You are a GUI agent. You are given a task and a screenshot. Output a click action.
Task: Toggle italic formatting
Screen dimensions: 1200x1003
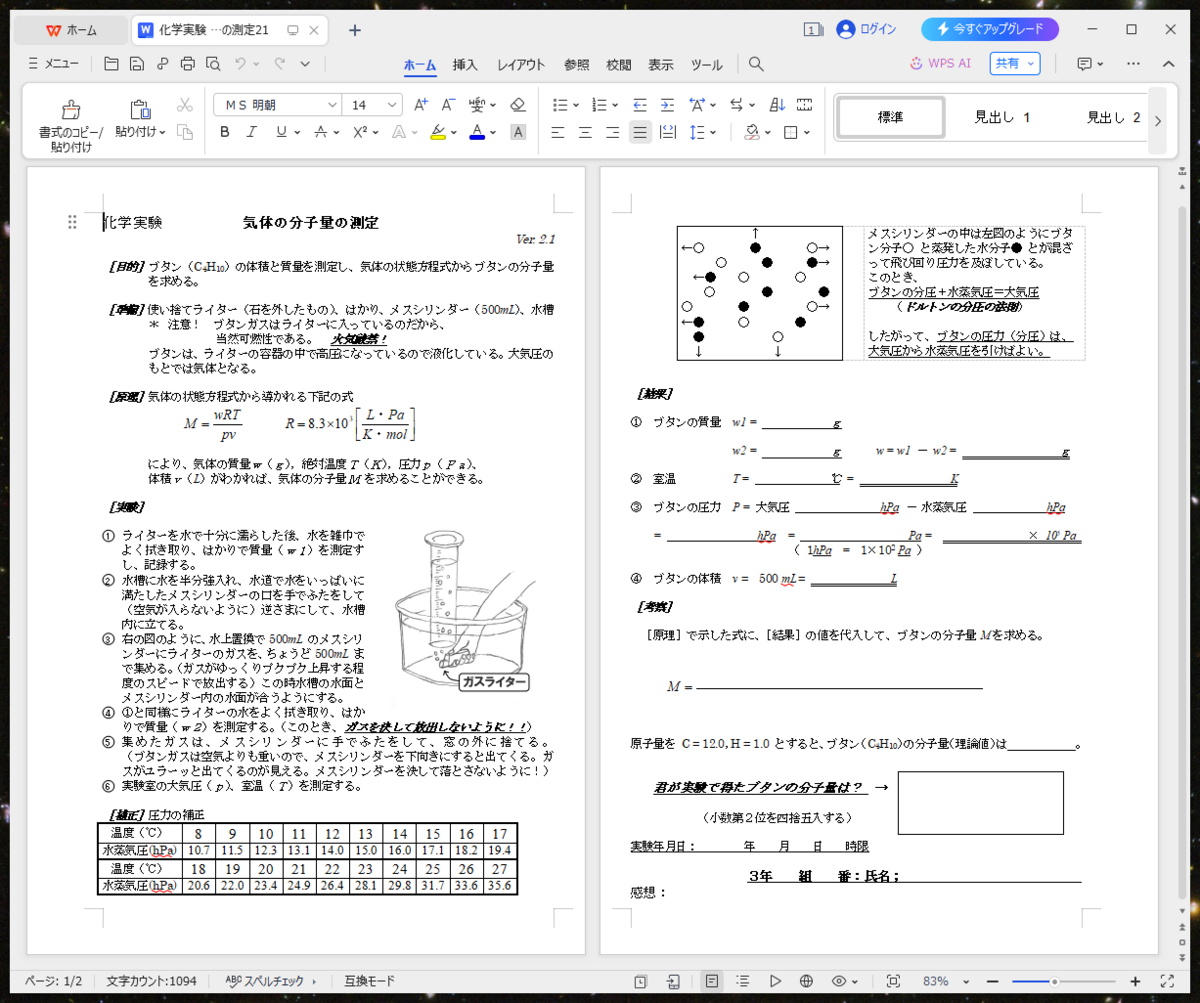(252, 132)
